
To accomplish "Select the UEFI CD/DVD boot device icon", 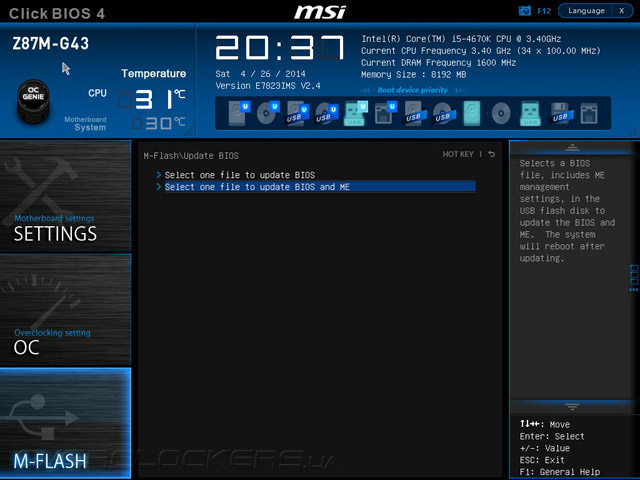I will coord(268,113).
